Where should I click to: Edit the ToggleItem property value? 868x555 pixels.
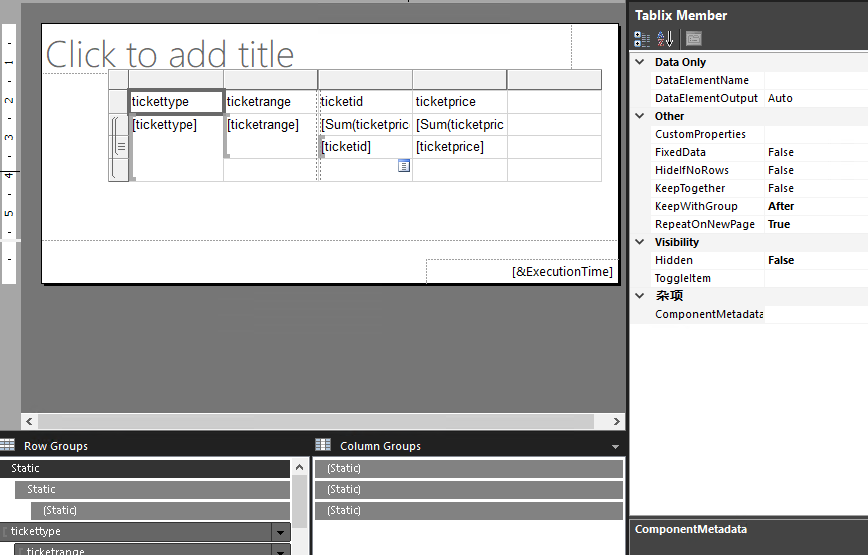point(816,278)
